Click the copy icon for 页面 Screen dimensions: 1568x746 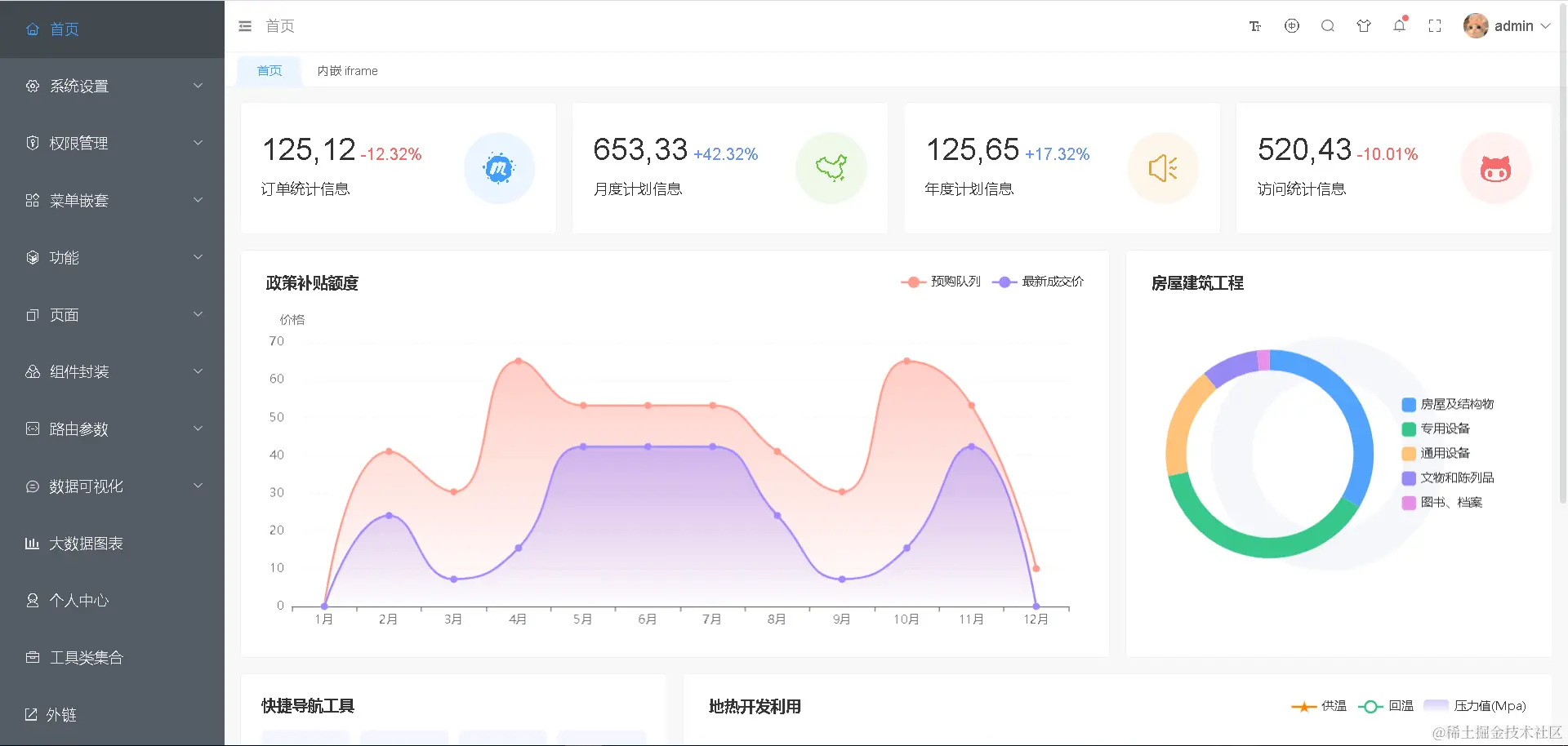[x=33, y=314]
